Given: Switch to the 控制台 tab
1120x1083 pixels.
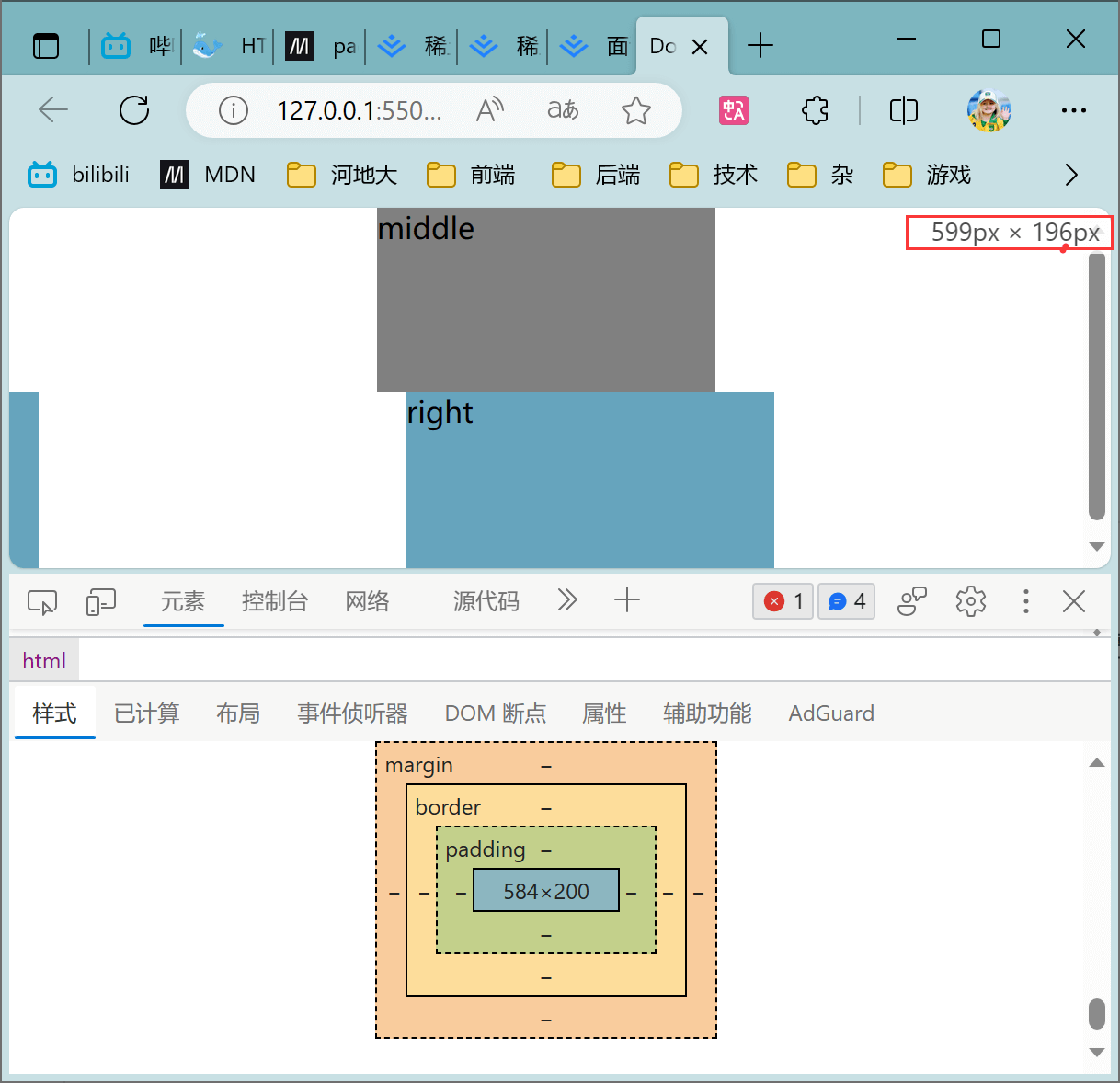Looking at the screenshot, I should click(274, 601).
